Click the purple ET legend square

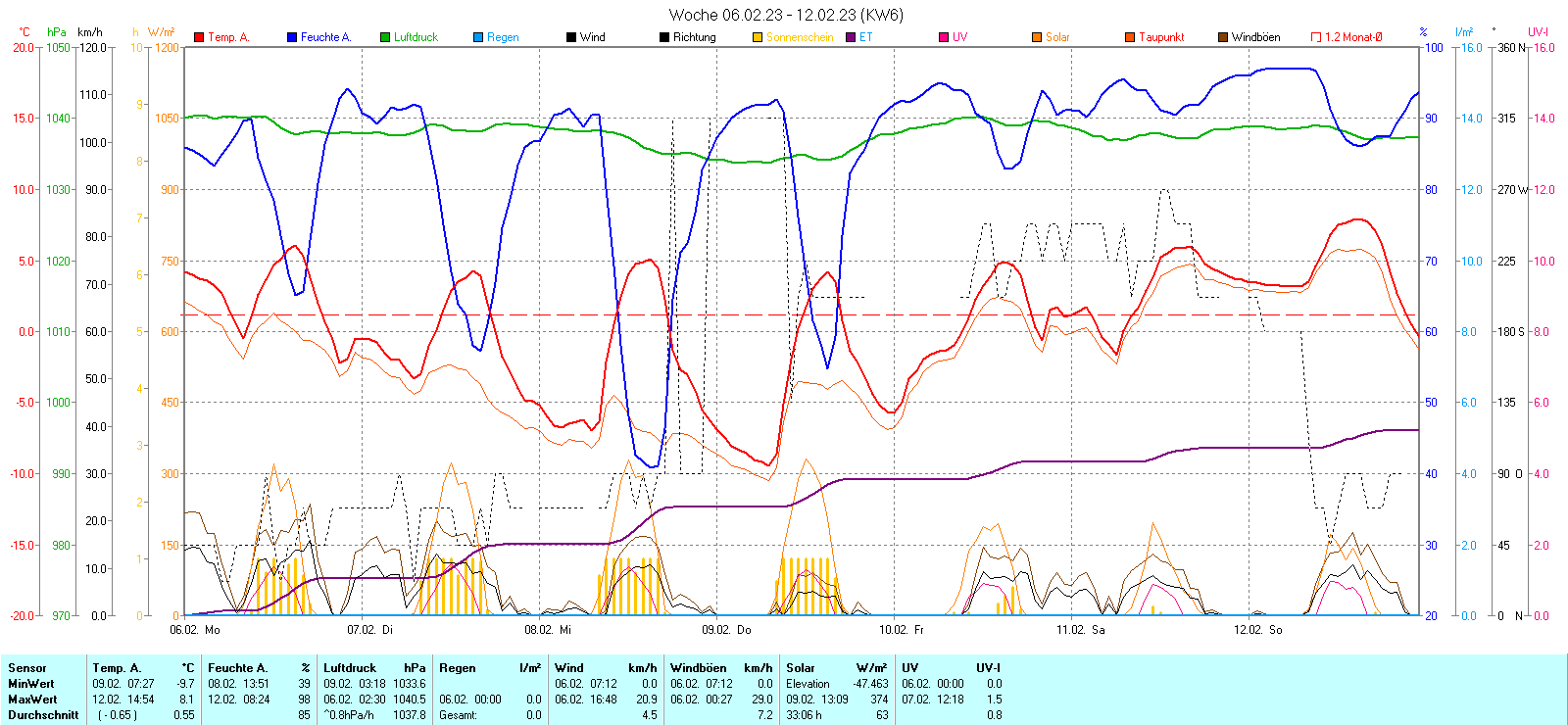pyautogui.click(x=851, y=37)
